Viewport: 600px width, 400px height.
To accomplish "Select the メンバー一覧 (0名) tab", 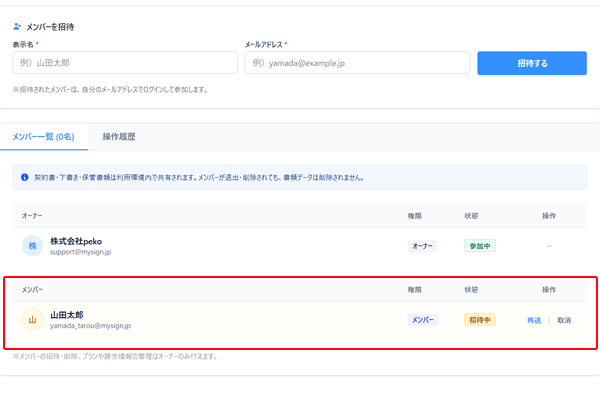I will 43,137.
